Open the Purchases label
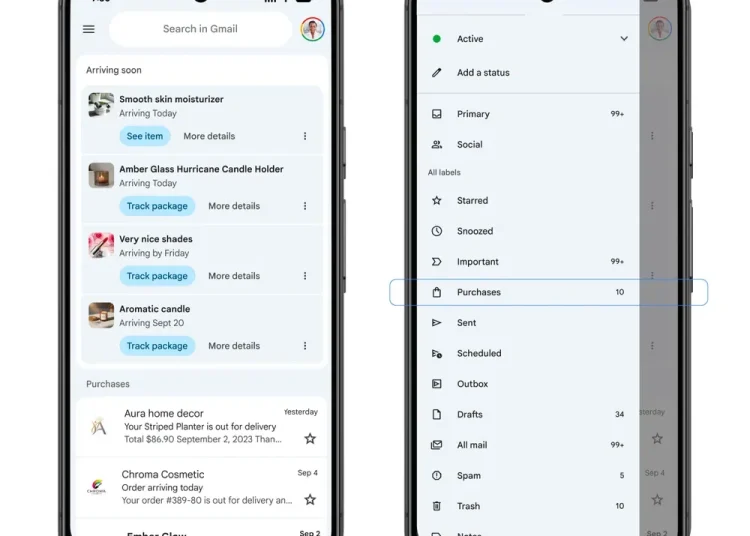The image size is (750, 536). (x=479, y=292)
